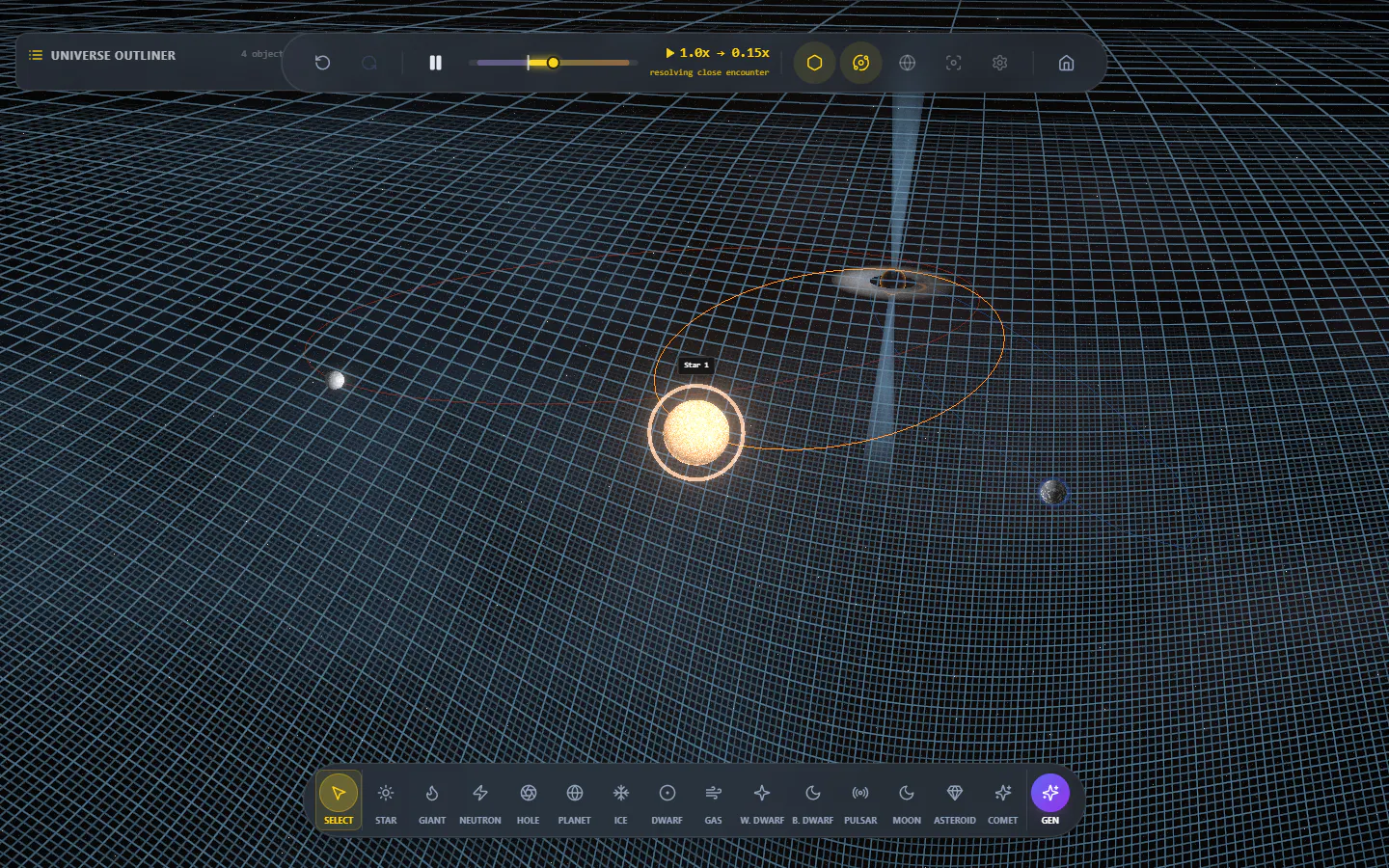Image resolution: width=1389 pixels, height=868 pixels.
Task: Select the Comet tool
Action: [1002, 800]
